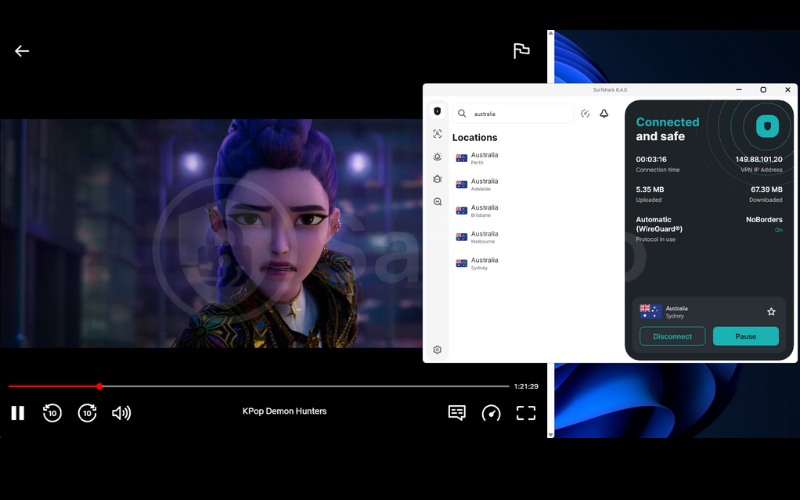The width and height of the screenshot is (800, 500).
Task: Open the notifications bell icon in Surfshark
Action: click(604, 113)
